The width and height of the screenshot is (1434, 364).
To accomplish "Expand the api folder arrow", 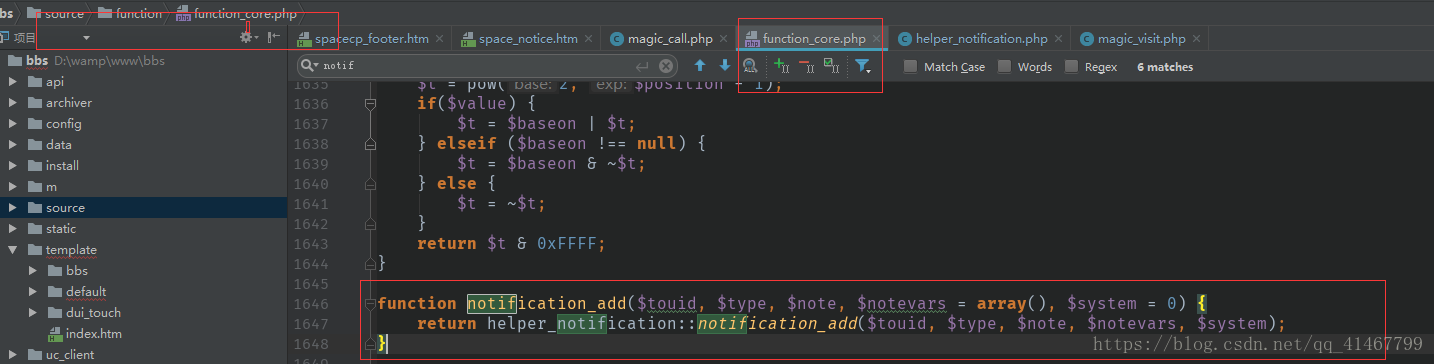I will 13,82.
